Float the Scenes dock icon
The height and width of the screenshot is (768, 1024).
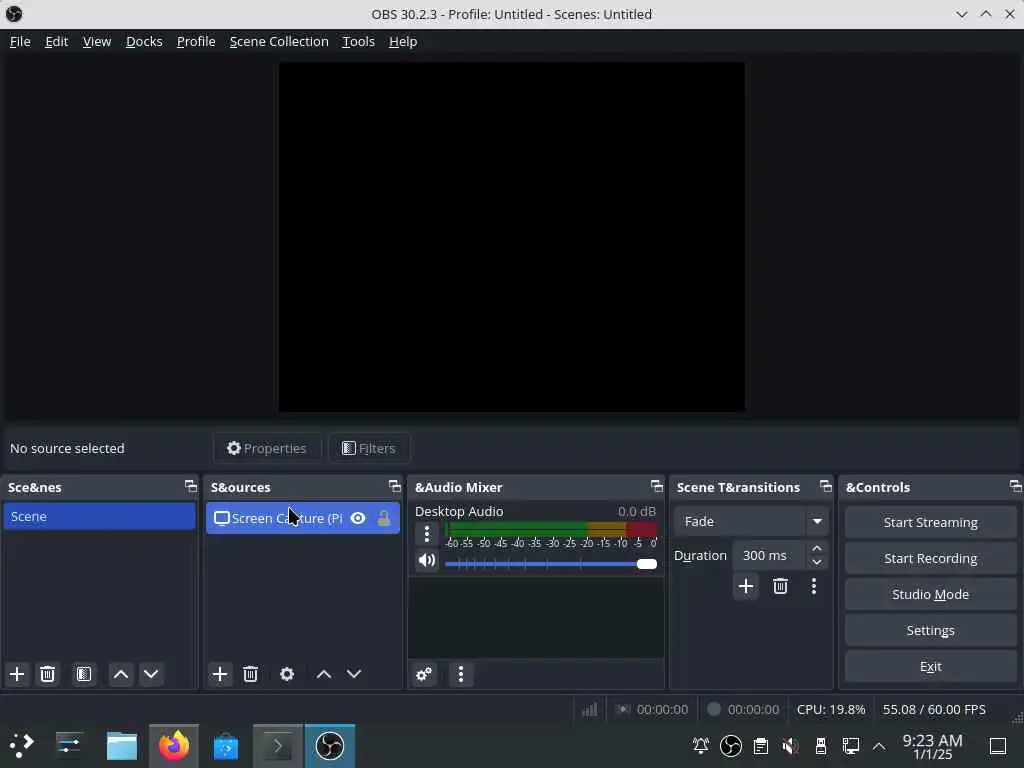pyautogui.click(x=191, y=486)
